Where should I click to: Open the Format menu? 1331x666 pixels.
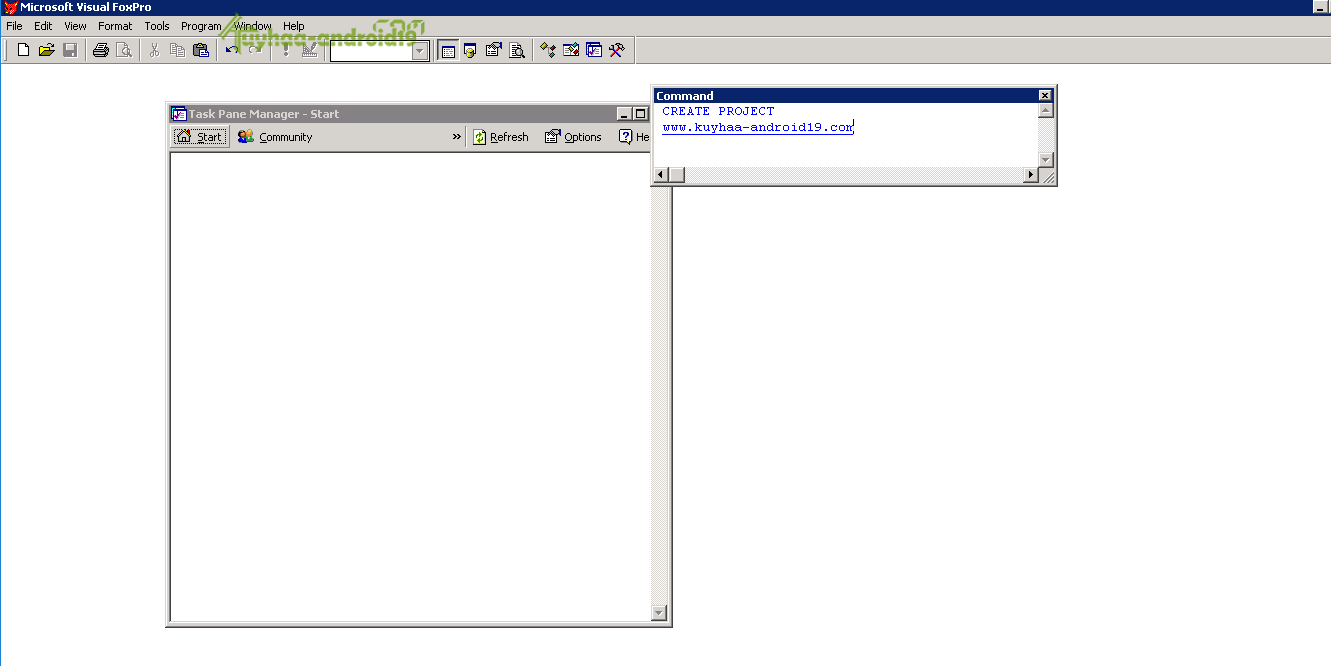click(x=115, y=26)
